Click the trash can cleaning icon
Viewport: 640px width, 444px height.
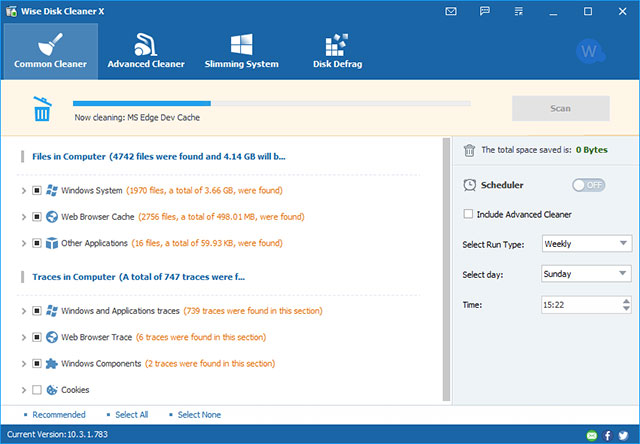(42, 109)
